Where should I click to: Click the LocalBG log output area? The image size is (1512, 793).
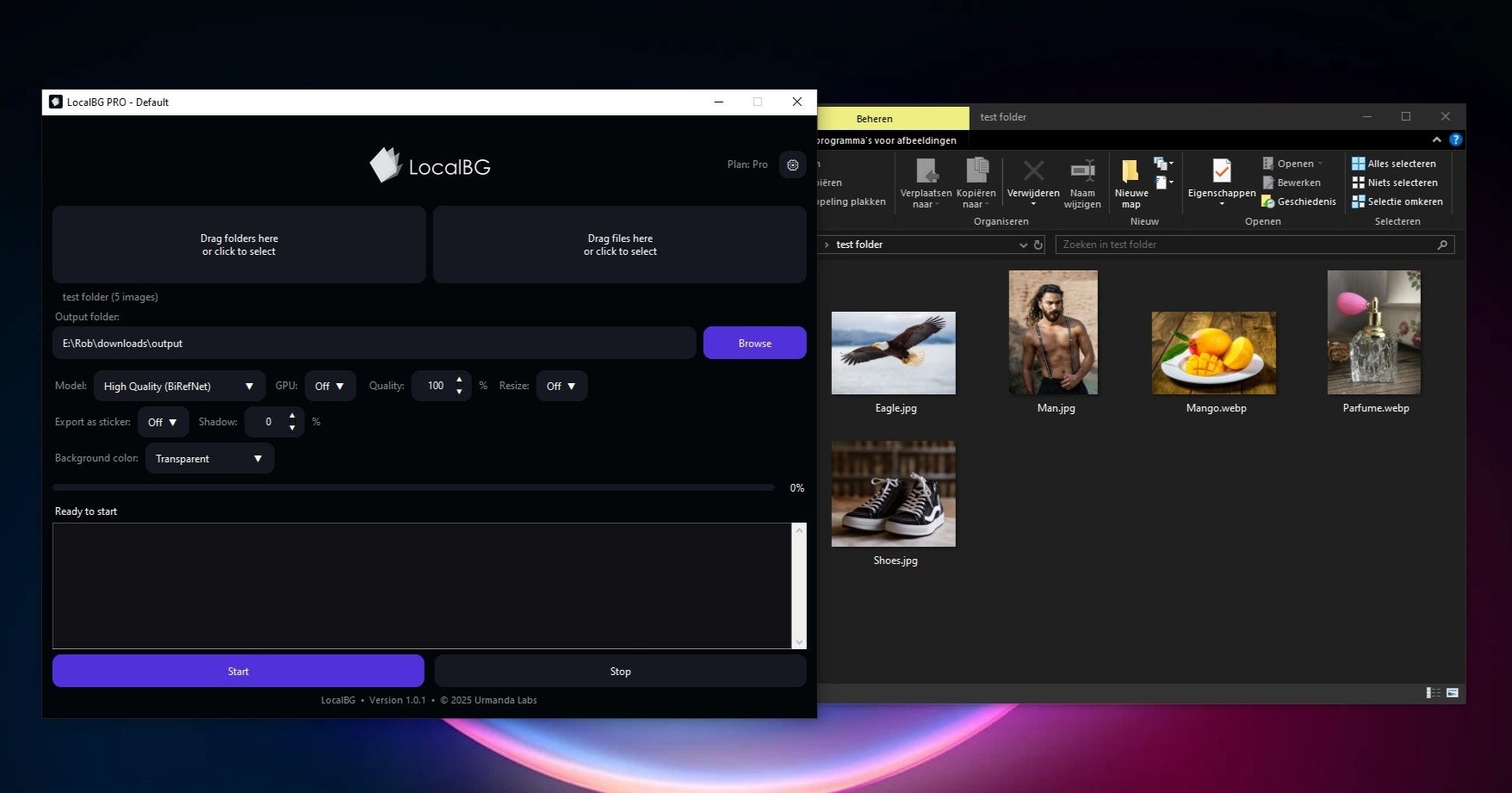pyautogui.click(x=422, y=585)
